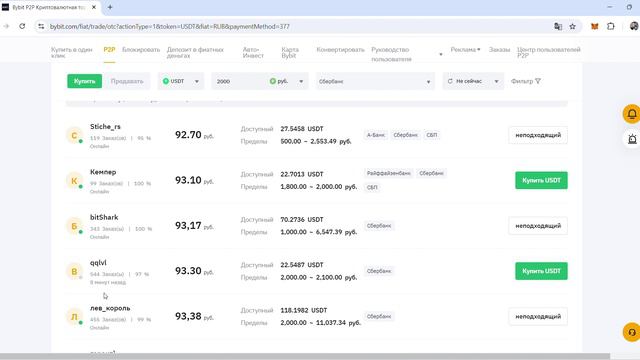
Task: Open Заказы page
Action: [x=500, y=49]
